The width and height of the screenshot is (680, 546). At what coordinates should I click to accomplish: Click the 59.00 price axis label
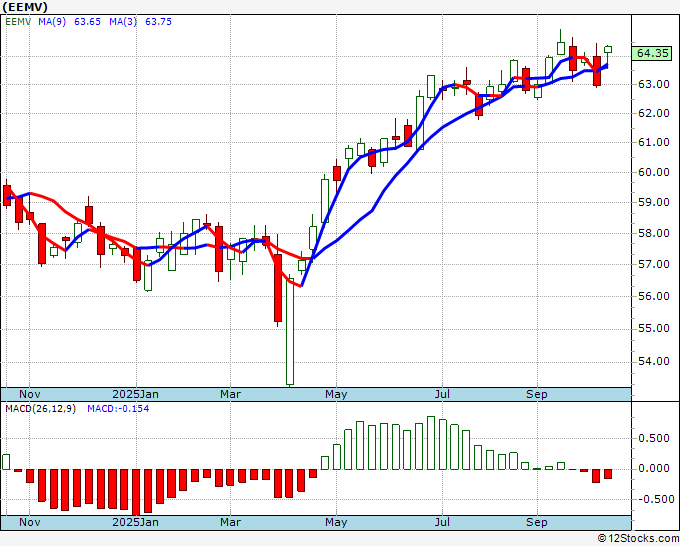coord(654,203)
